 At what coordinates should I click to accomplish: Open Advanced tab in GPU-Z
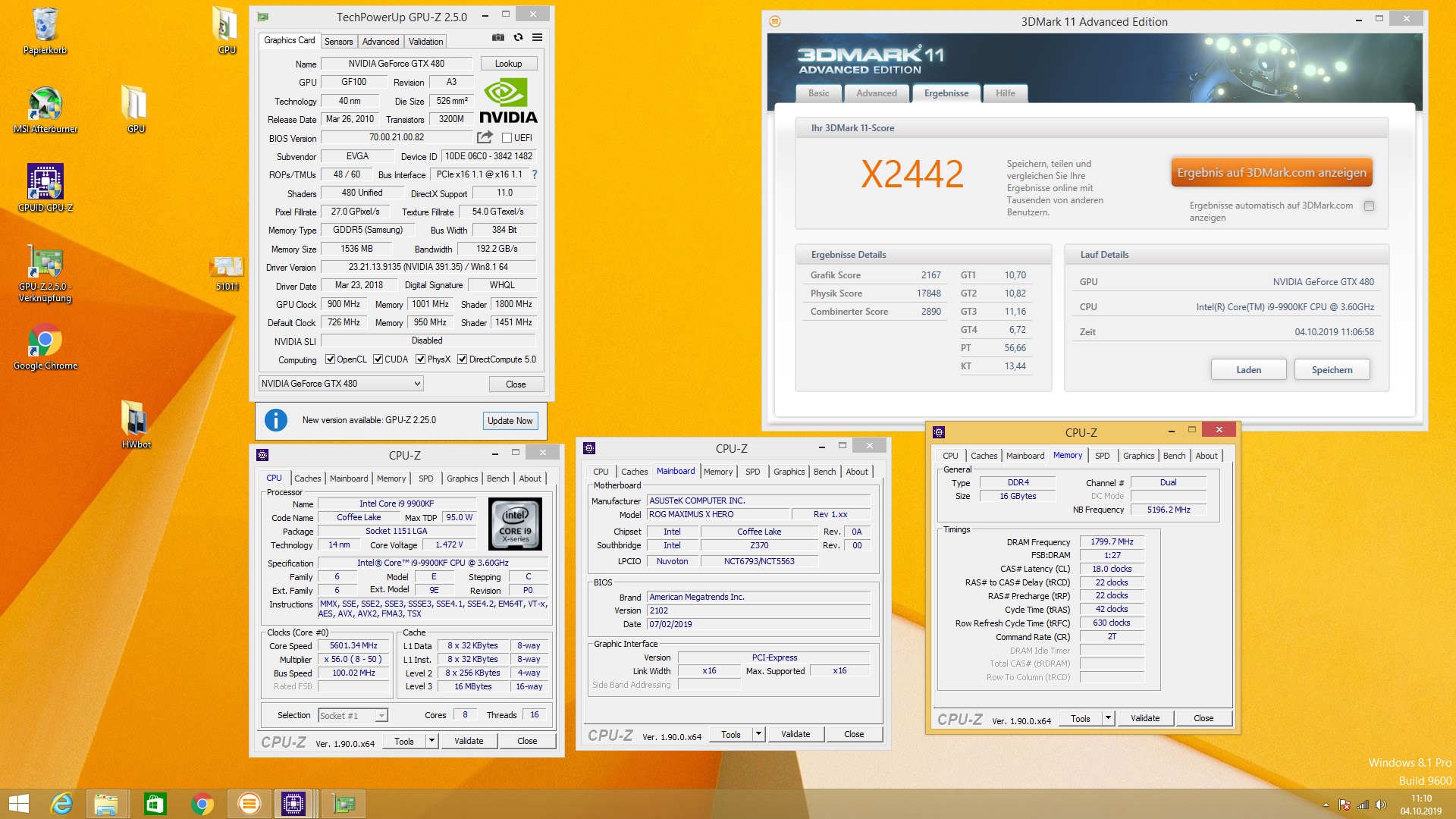[x=381, y=42]
